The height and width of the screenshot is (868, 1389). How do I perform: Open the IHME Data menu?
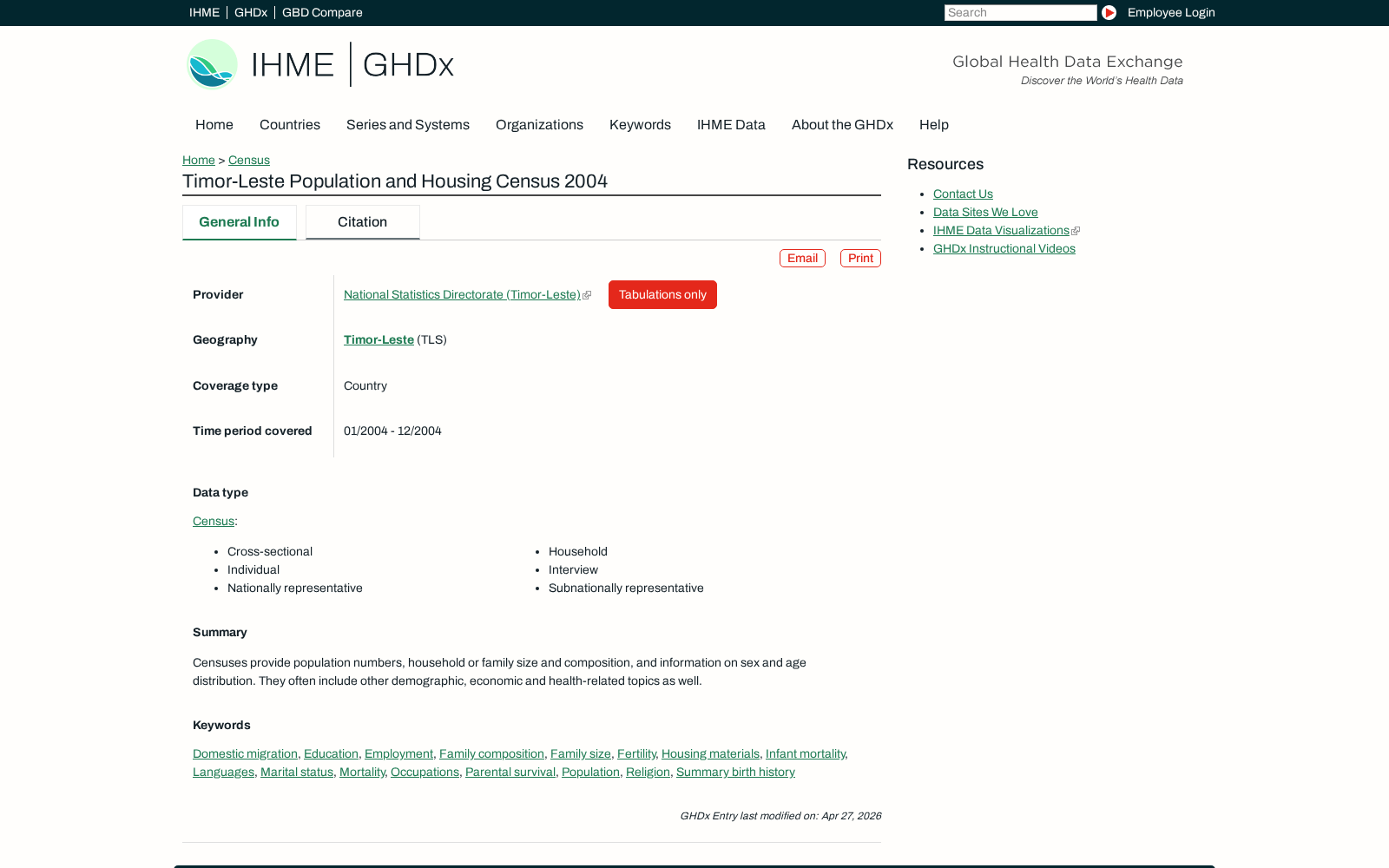click(731, 125)
